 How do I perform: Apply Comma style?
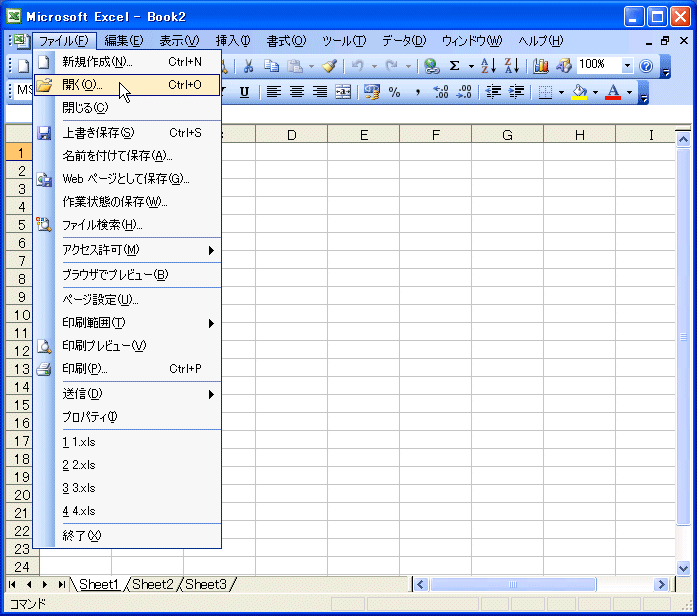pos(417,92)
